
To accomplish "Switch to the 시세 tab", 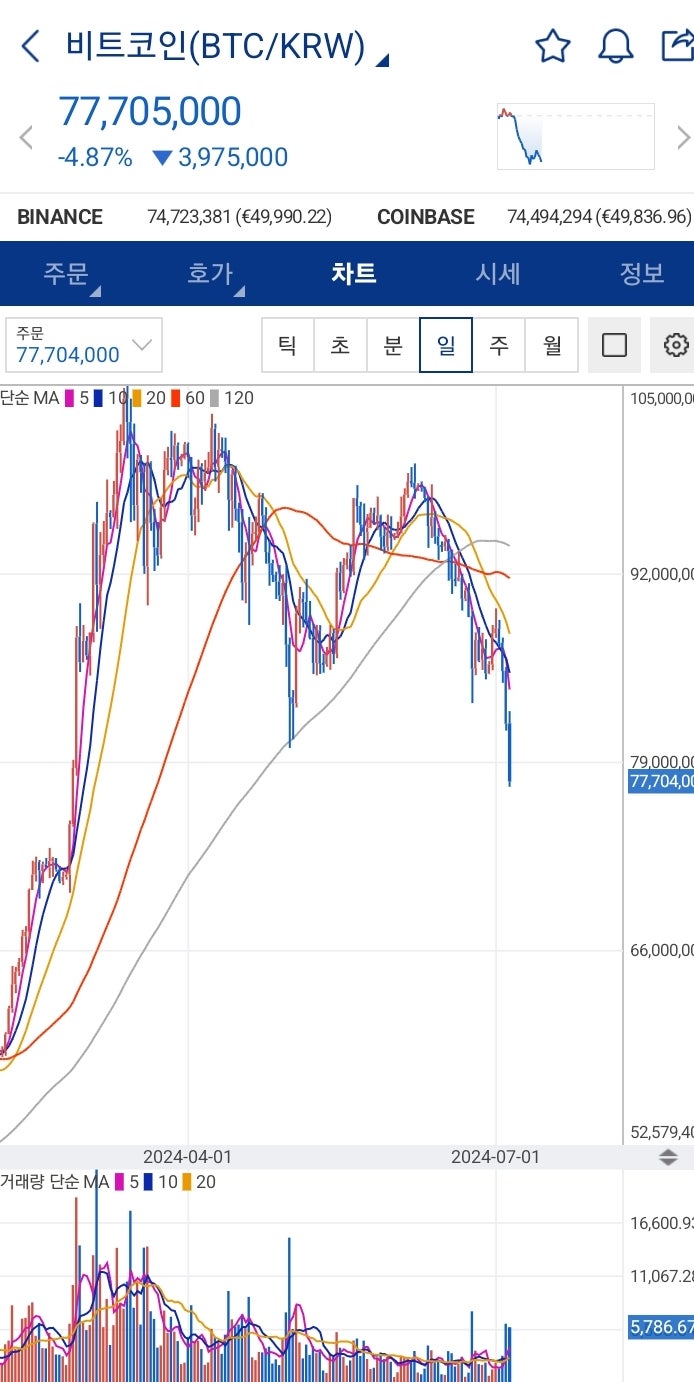I will click(x=498, y=273).
